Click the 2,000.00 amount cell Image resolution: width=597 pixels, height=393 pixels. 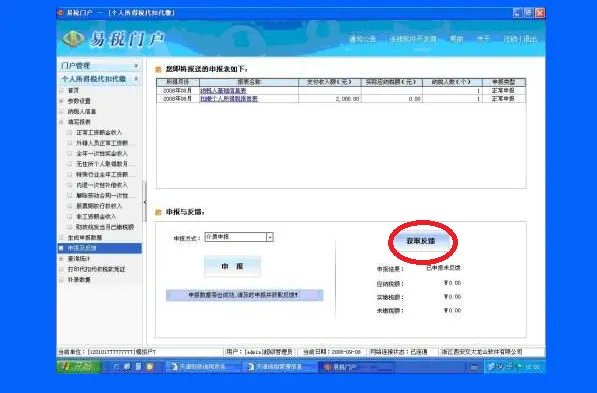[329, 99]
